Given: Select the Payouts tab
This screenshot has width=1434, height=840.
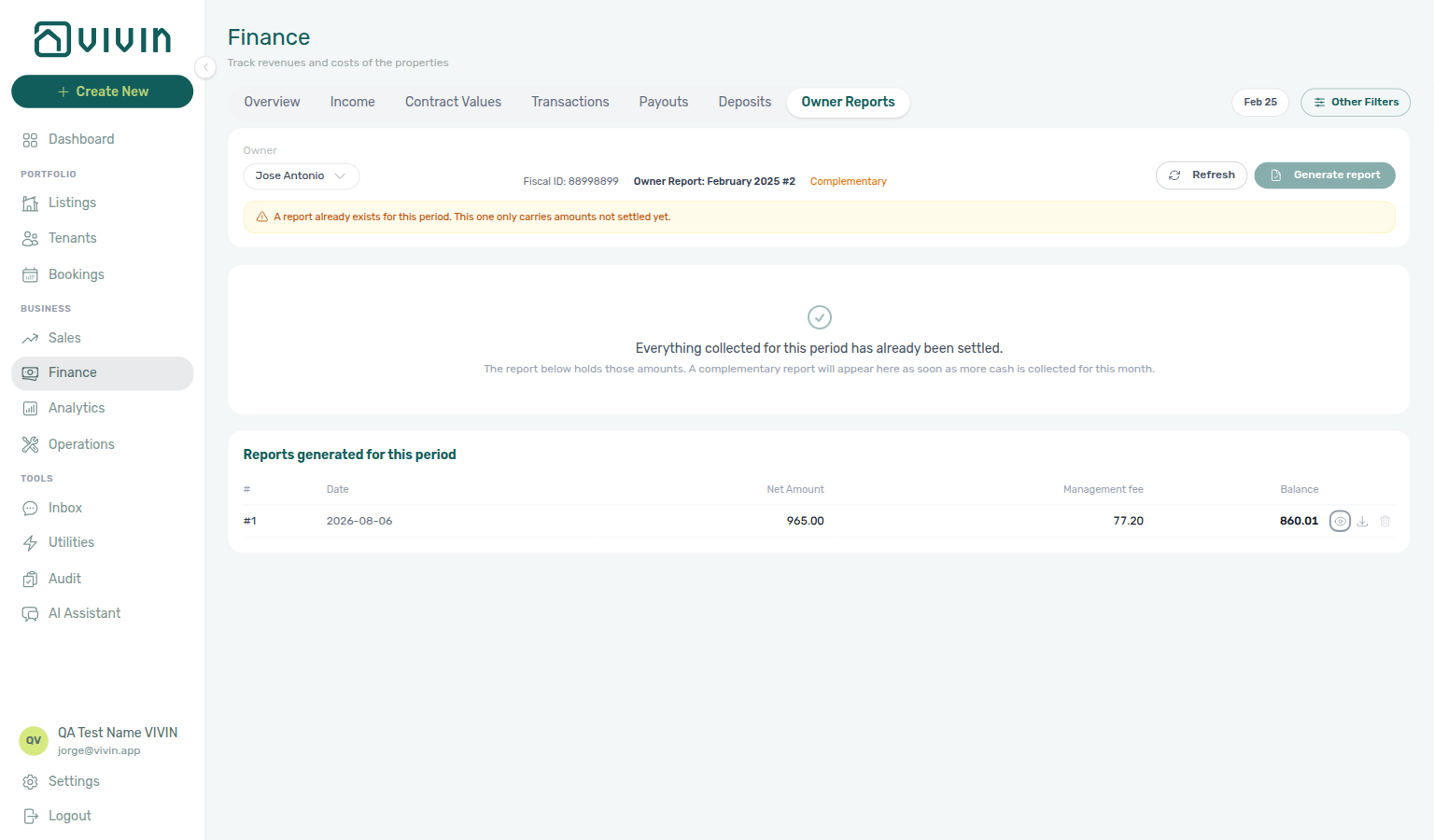Looking at the screenshot, I should pyautogui.click(x=663, y=102).
